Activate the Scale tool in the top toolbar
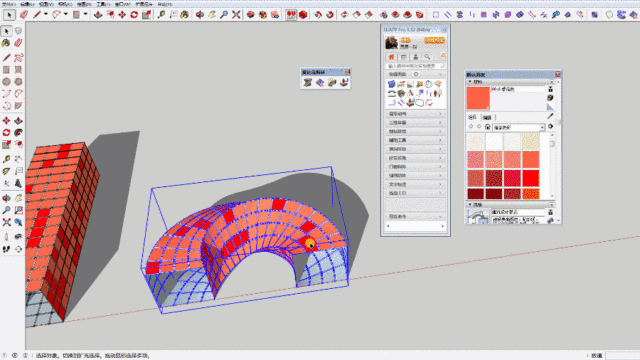Screen dimensions: 640x360 point(146,15)
